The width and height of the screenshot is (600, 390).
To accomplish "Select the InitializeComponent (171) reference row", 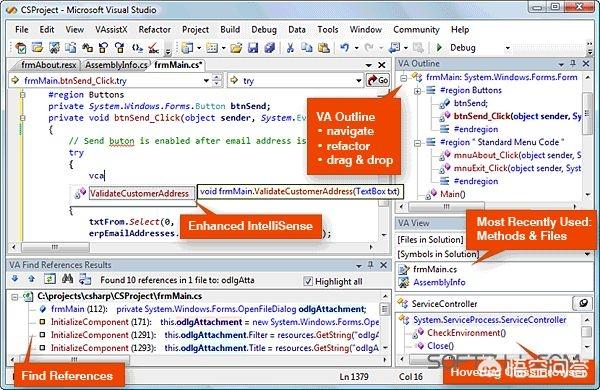I will tap(214, 322).
